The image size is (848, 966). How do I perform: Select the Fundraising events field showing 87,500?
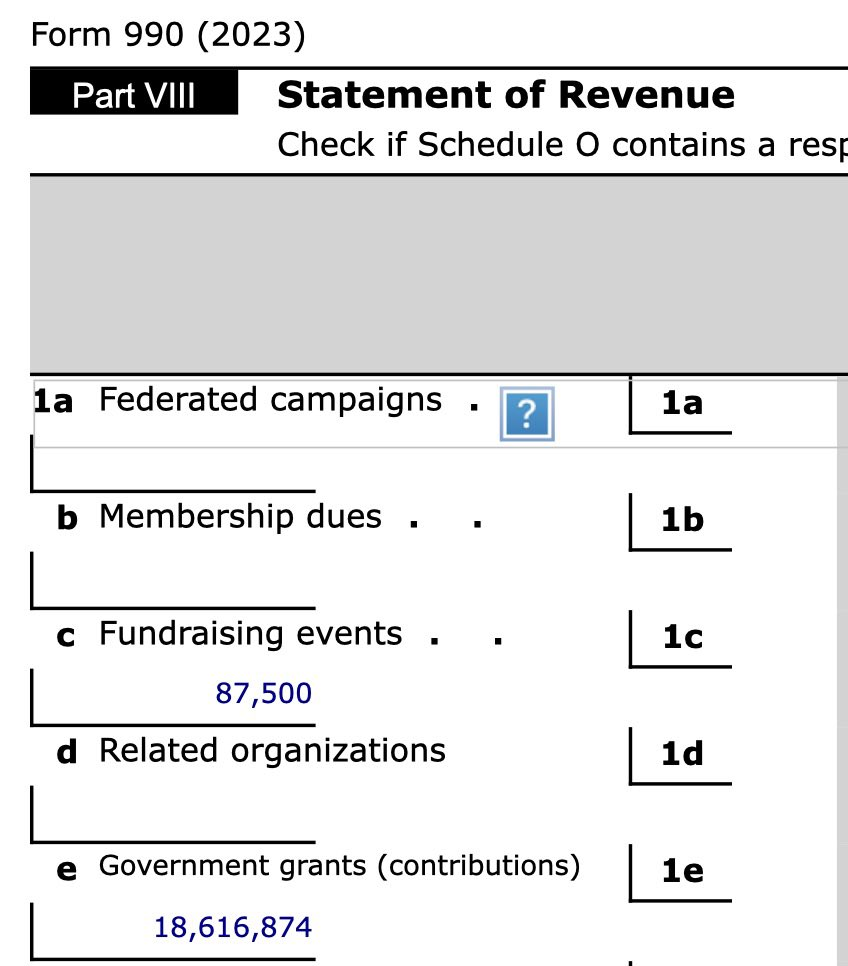point(173,694)
